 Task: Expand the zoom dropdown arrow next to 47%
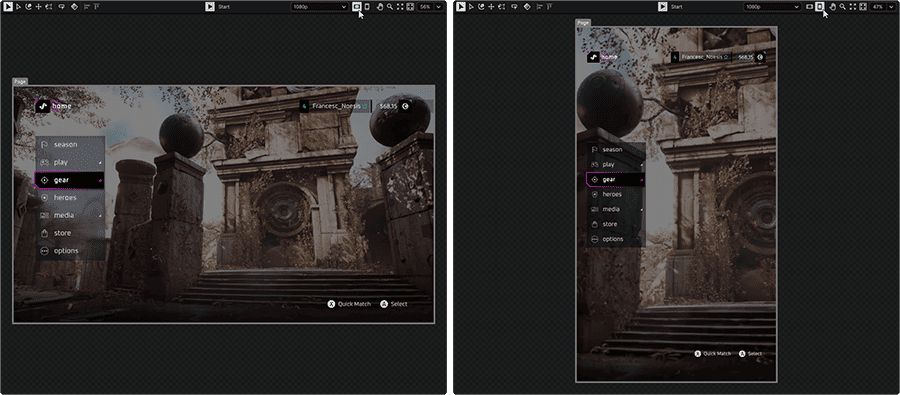coord(891,7)
